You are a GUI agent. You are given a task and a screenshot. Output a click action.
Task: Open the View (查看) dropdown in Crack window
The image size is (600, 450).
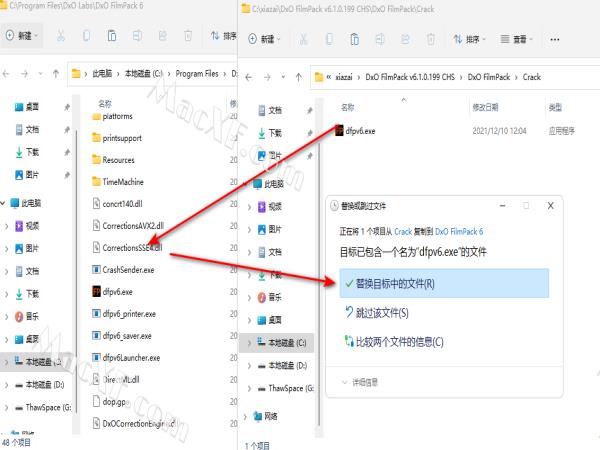click(x=517, y=39)
